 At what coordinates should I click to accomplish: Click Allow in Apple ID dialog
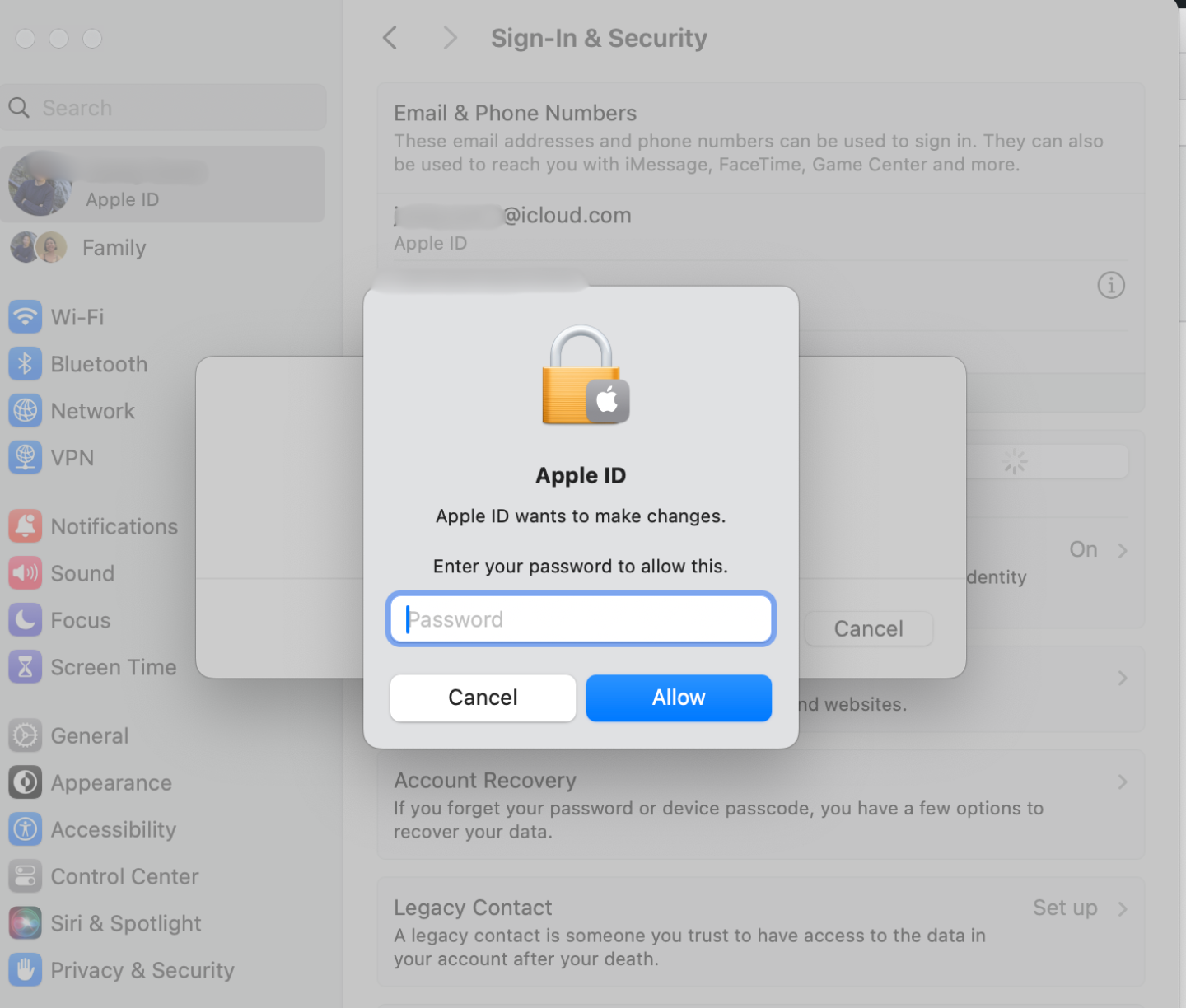(x=679, y=698)
